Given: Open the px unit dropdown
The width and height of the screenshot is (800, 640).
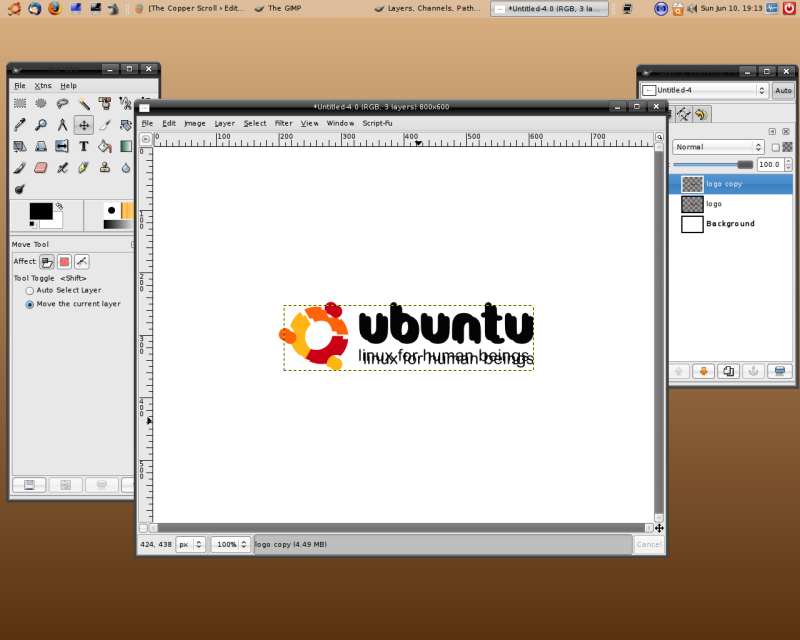Looking at the screenshot, I should click(190, 545).
